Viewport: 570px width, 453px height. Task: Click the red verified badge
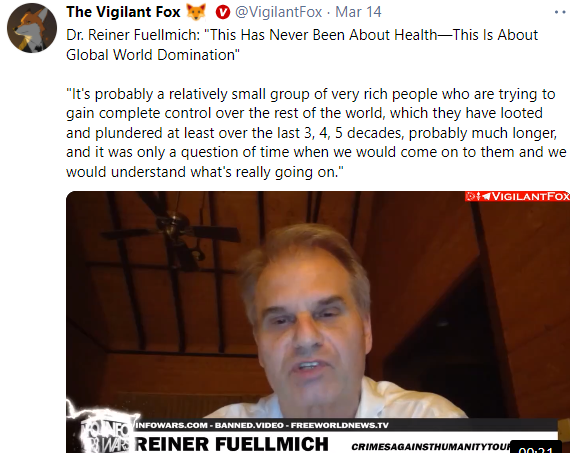(x=222, y=12)
